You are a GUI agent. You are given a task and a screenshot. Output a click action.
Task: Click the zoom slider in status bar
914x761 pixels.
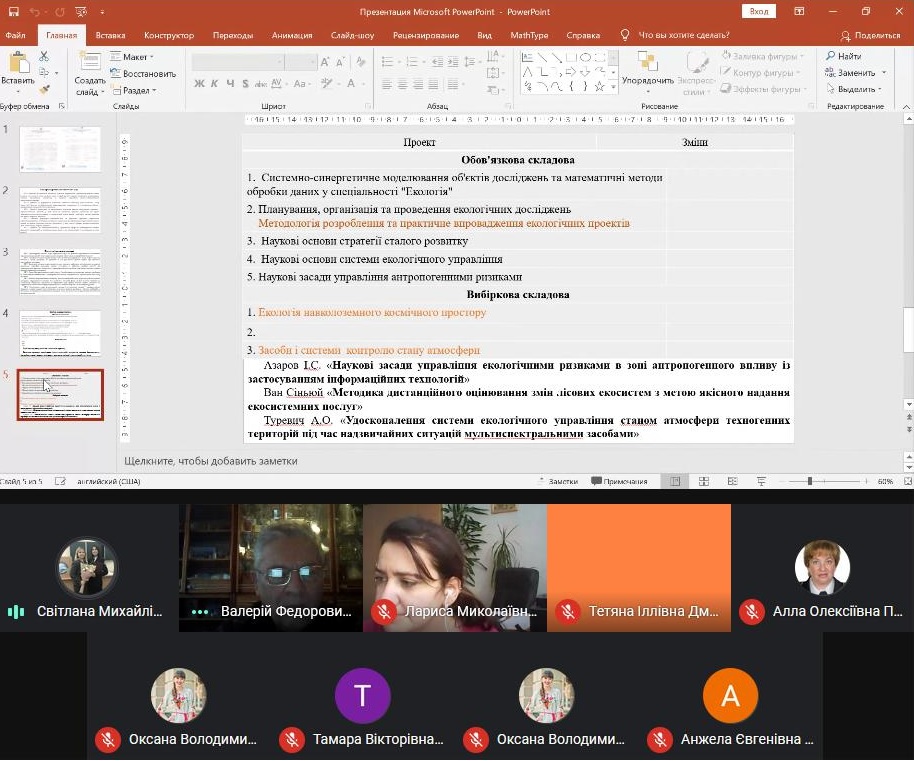click(809, 481)
